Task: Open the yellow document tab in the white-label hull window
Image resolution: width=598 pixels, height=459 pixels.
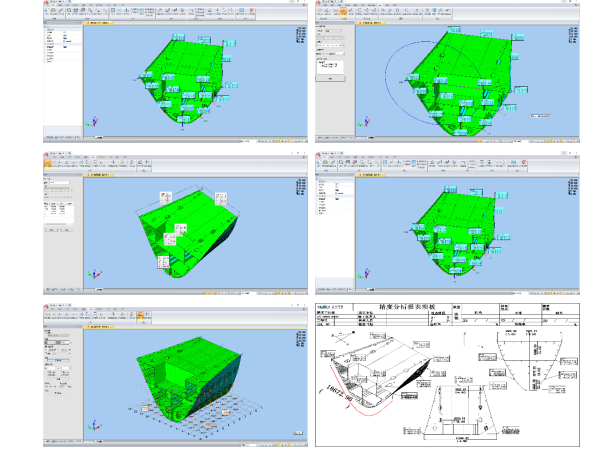Action: [98, 175]
